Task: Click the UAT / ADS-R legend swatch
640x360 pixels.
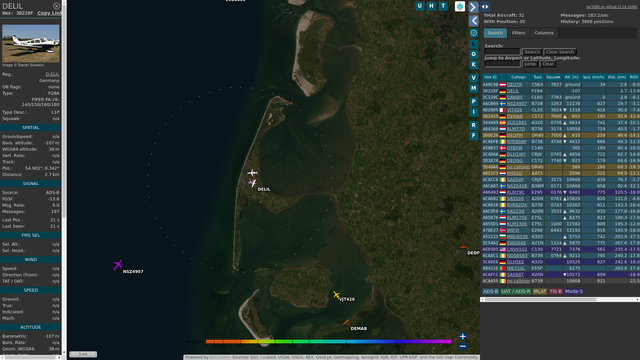Action: (x=516, y=291)
